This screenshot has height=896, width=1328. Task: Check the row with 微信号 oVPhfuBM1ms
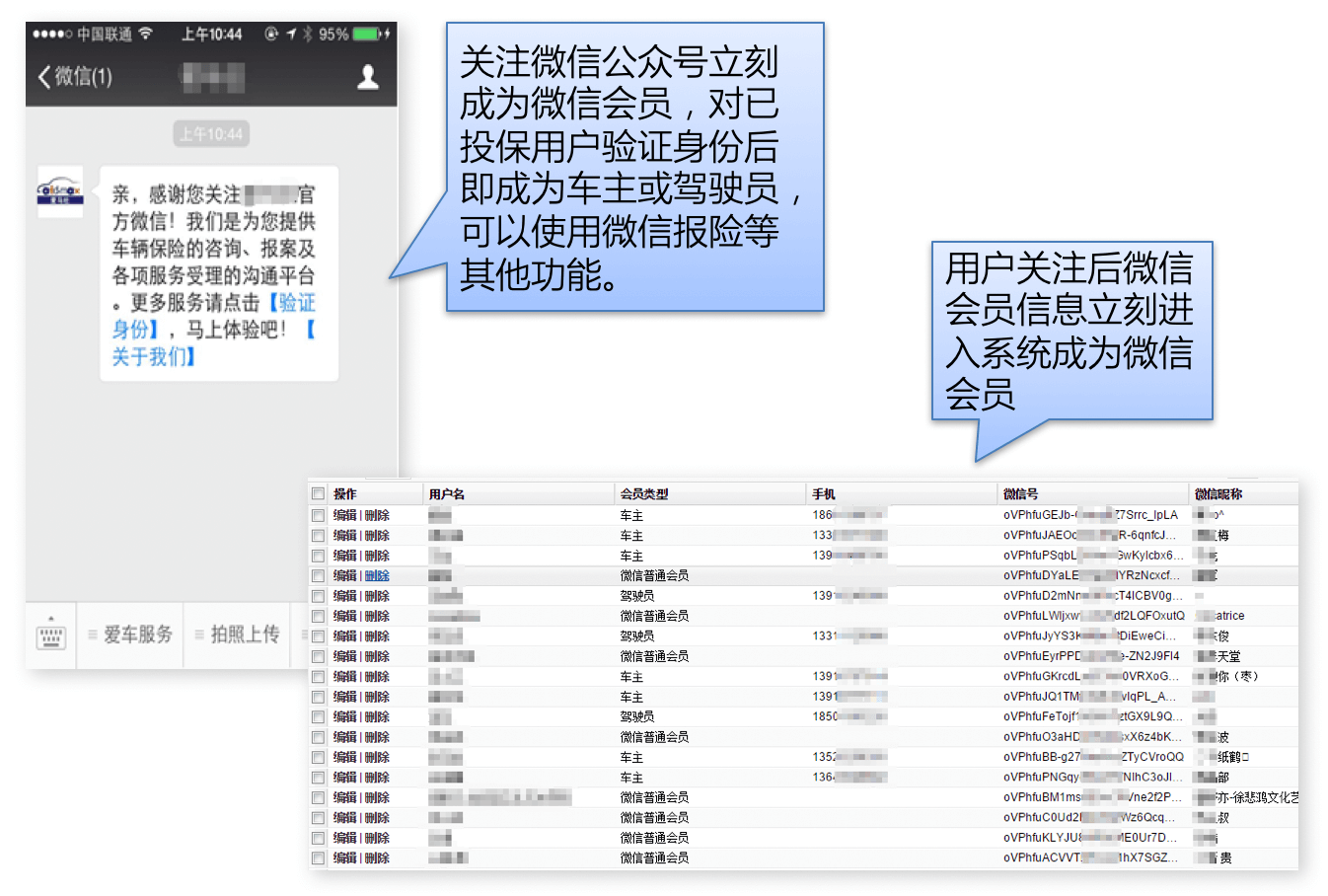(x=318, y=797)
